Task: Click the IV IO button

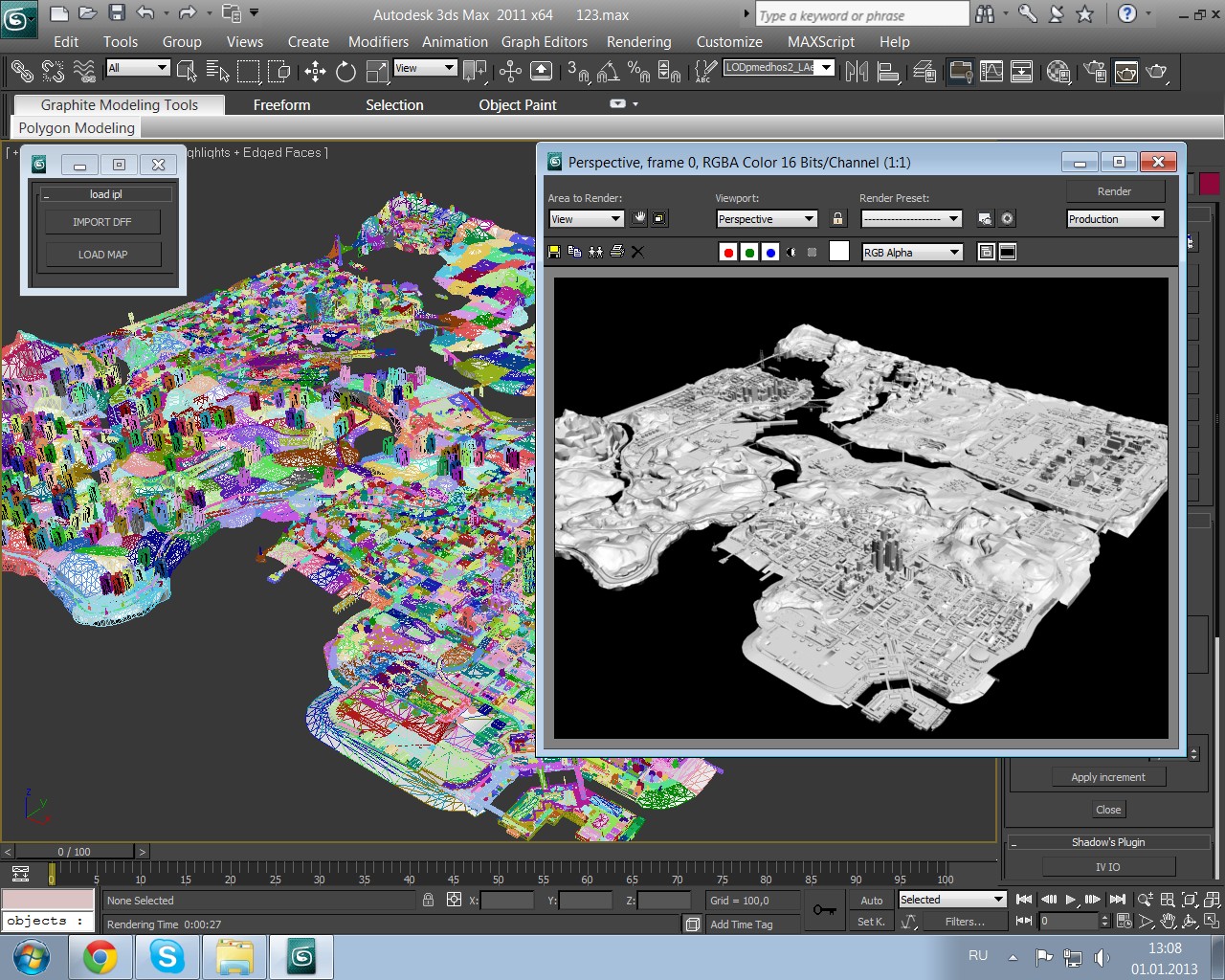Action: pos(1108,866)
